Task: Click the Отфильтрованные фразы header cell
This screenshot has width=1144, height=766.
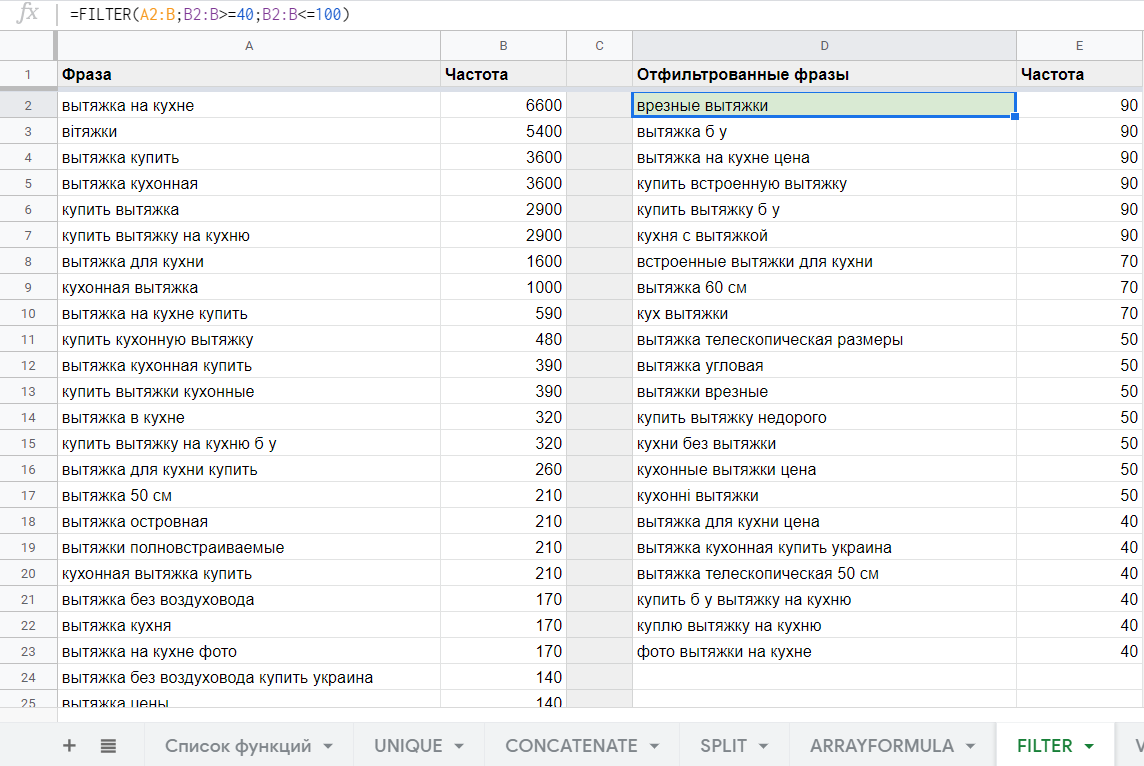Action: pos(824,74)
